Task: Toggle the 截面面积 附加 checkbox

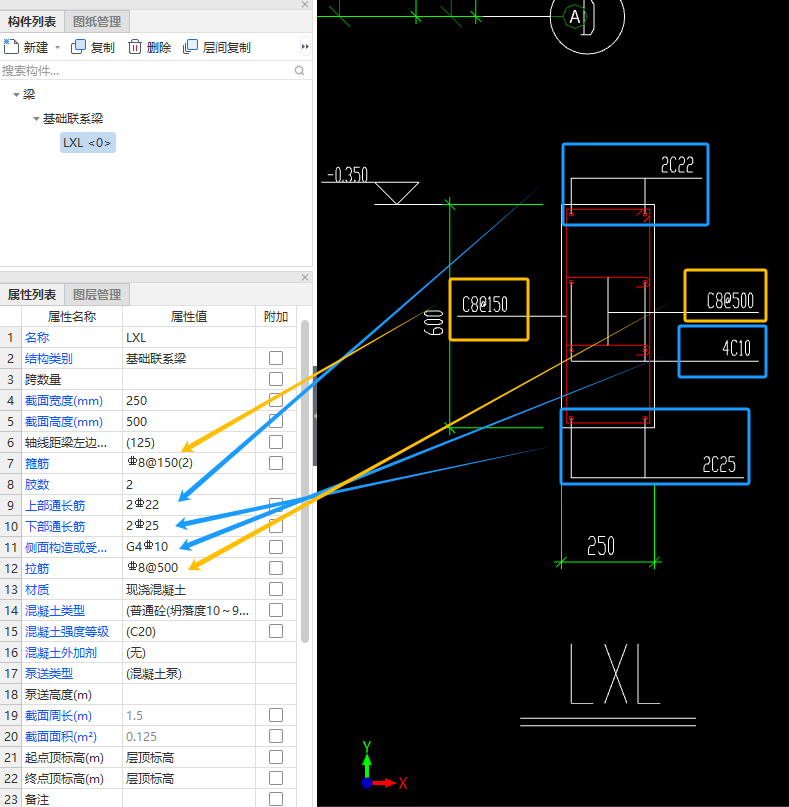Action: (x=276, y=736)
